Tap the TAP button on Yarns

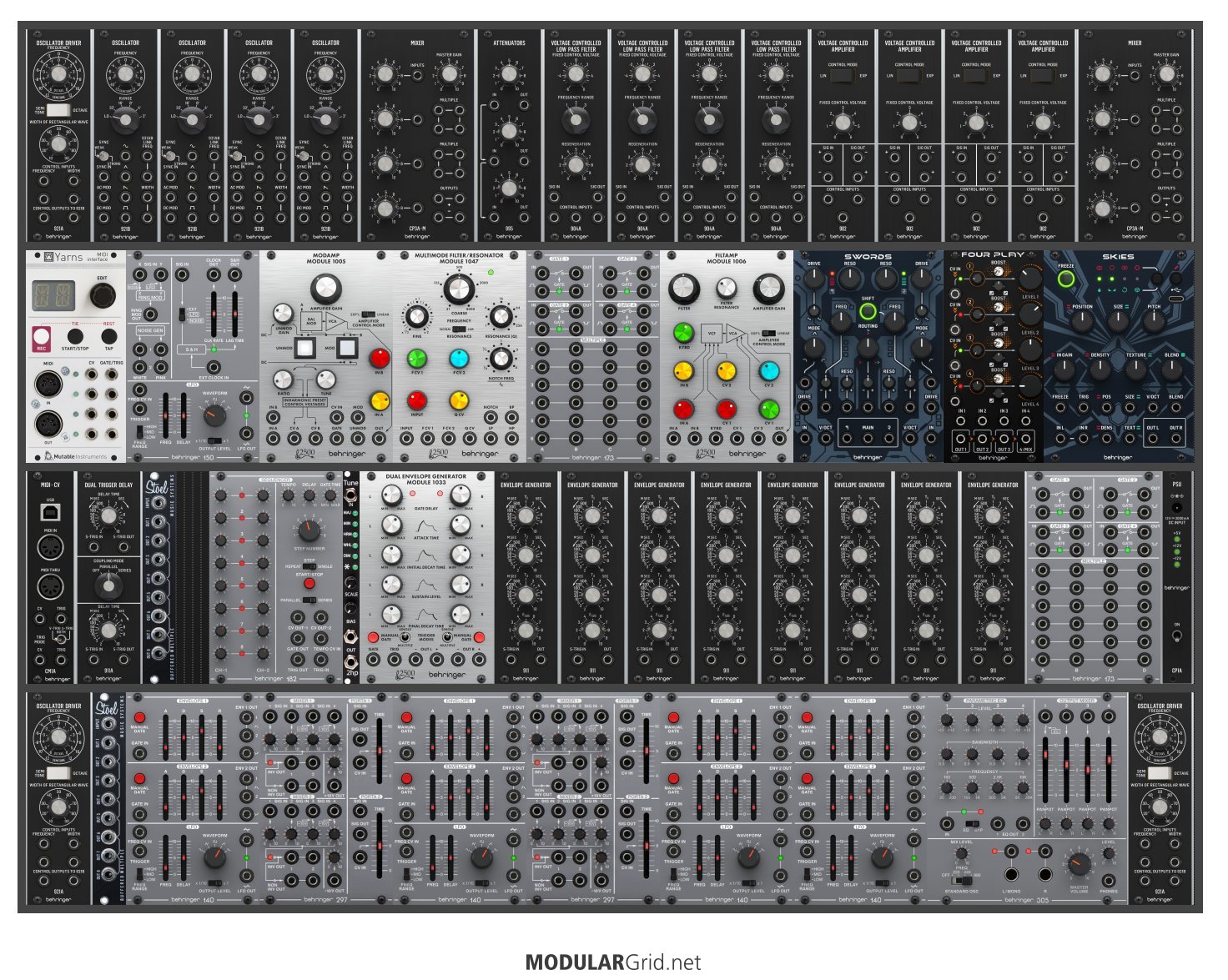[x=108, y=336]
